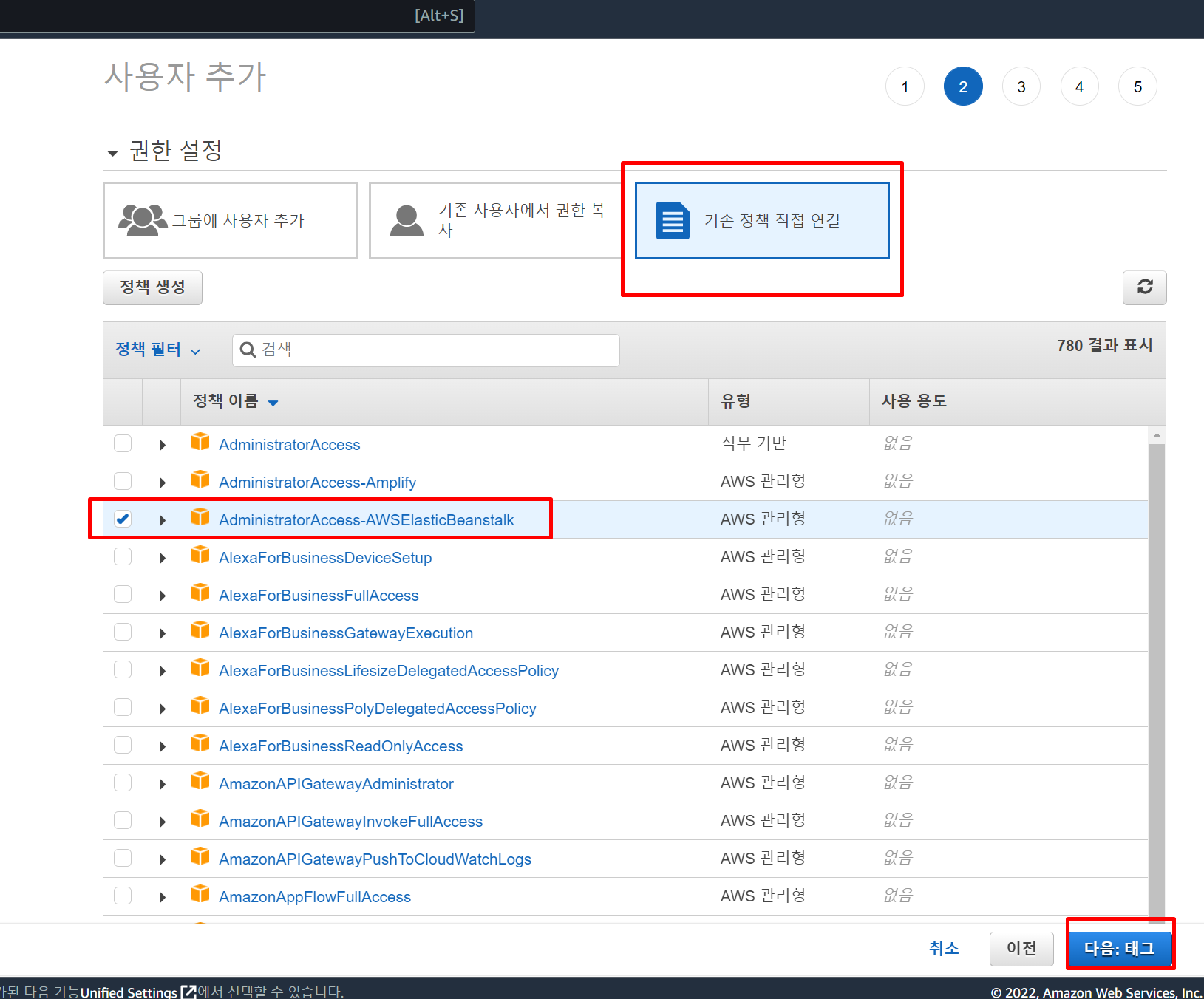Check the AlexaForBusinessFullAccess checkbox
1204x999 pixels.
[x=123, y=594]
